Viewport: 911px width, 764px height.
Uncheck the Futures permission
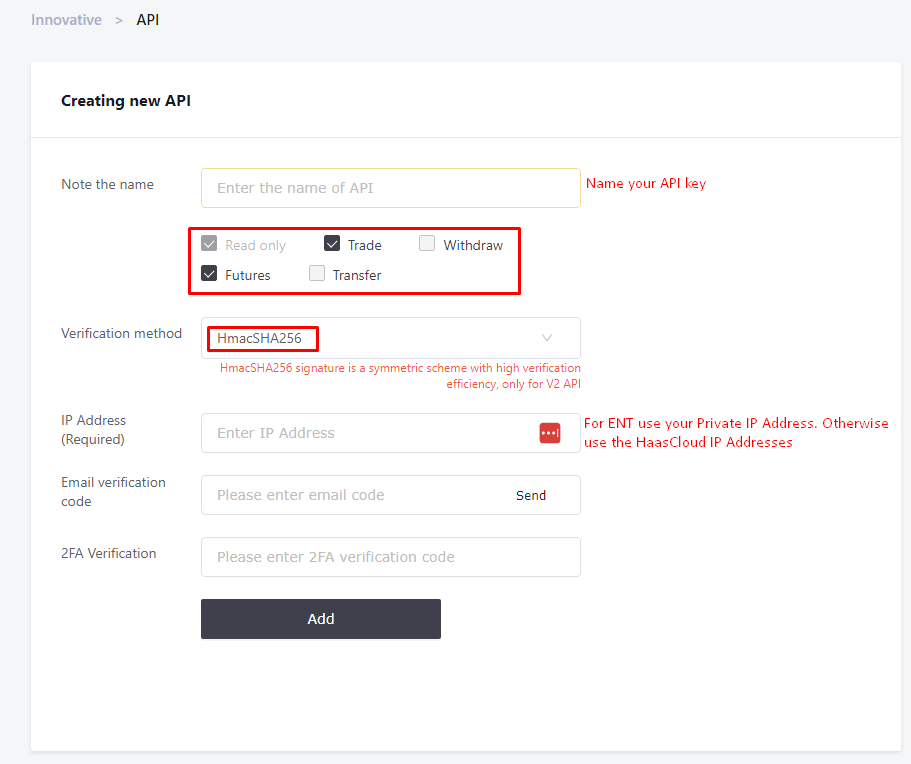(209, 273)
